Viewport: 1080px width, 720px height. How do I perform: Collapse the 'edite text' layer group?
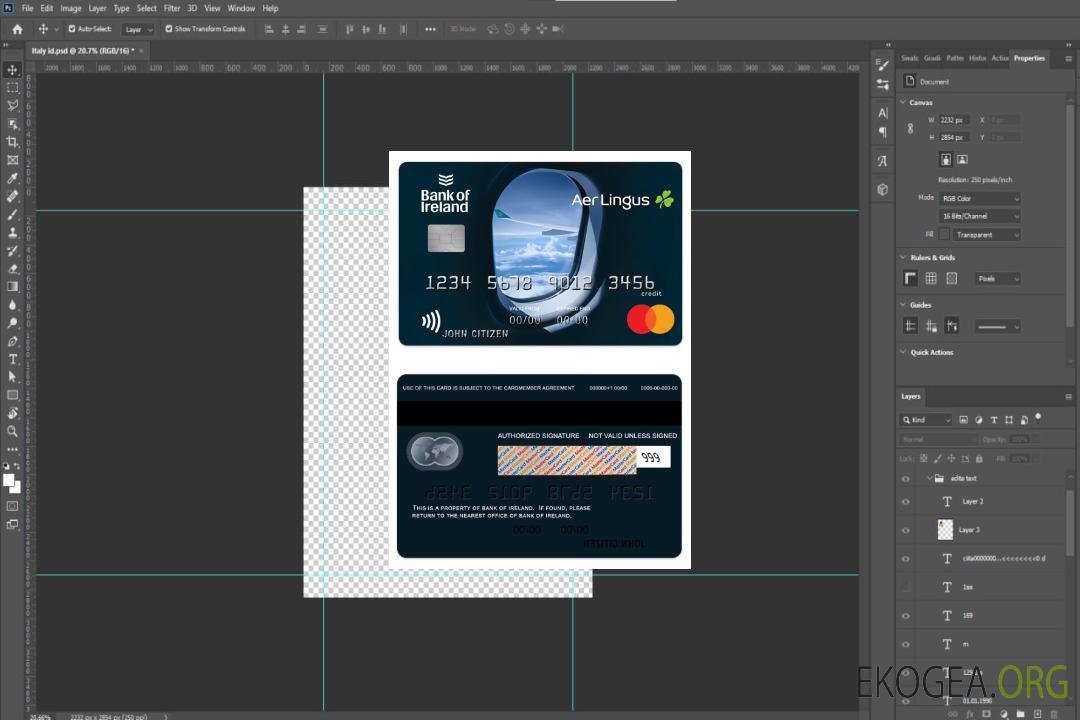click(929, 478)
